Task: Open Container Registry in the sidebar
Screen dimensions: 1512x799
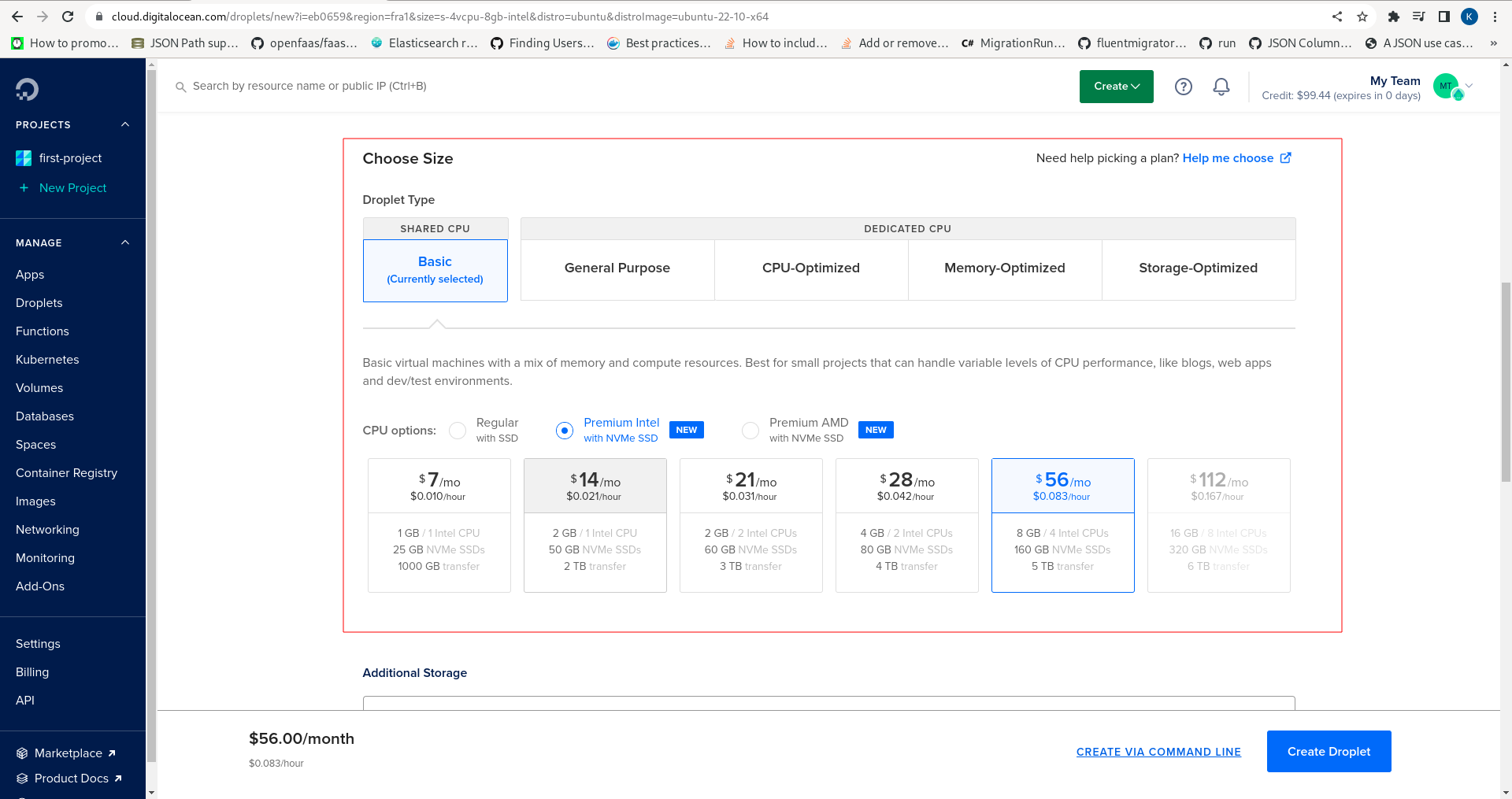Action: click(67, 473)
